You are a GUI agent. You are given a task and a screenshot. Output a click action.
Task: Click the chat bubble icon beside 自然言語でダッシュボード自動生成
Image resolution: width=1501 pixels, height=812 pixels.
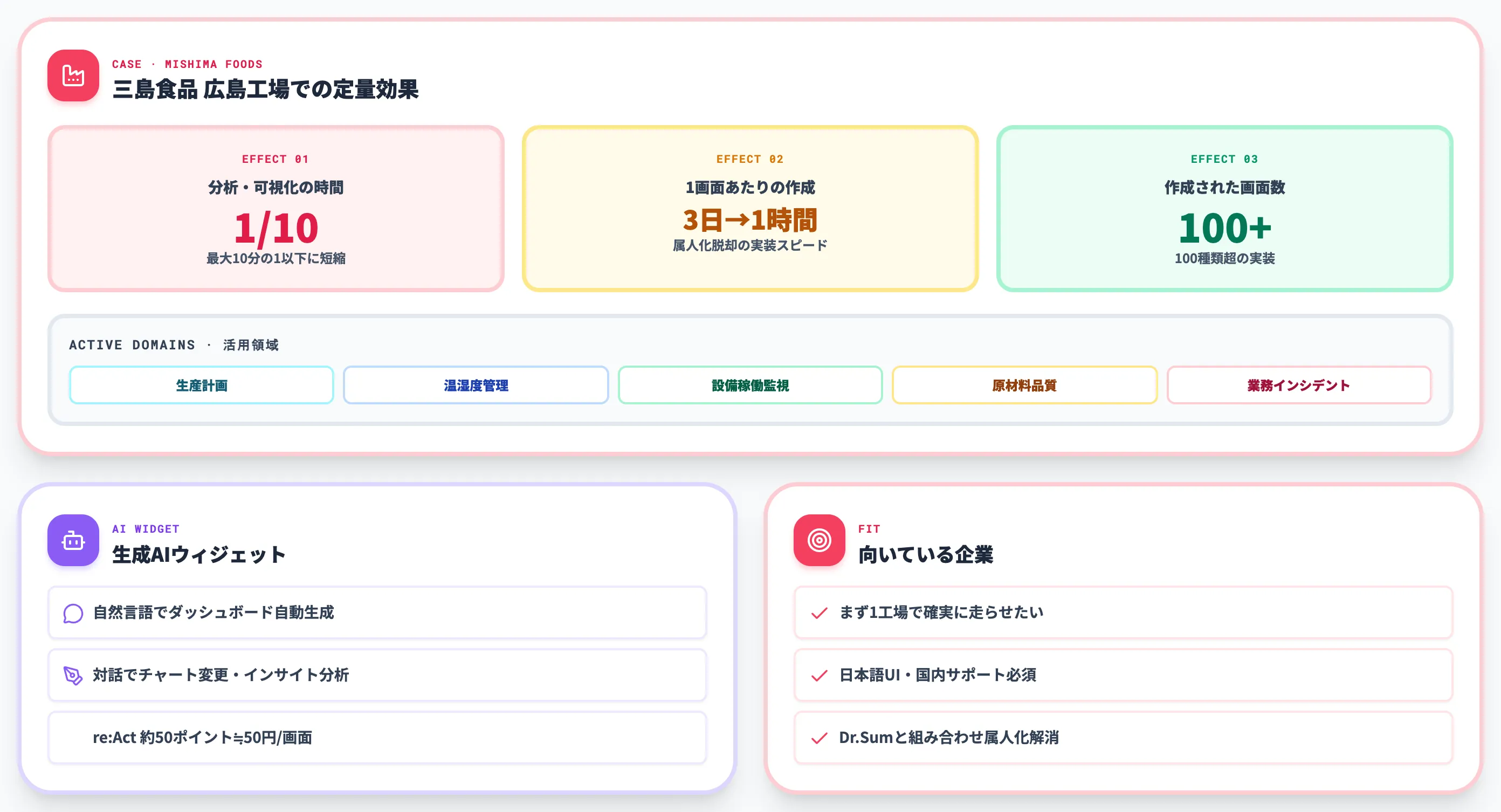pos(73,613)
